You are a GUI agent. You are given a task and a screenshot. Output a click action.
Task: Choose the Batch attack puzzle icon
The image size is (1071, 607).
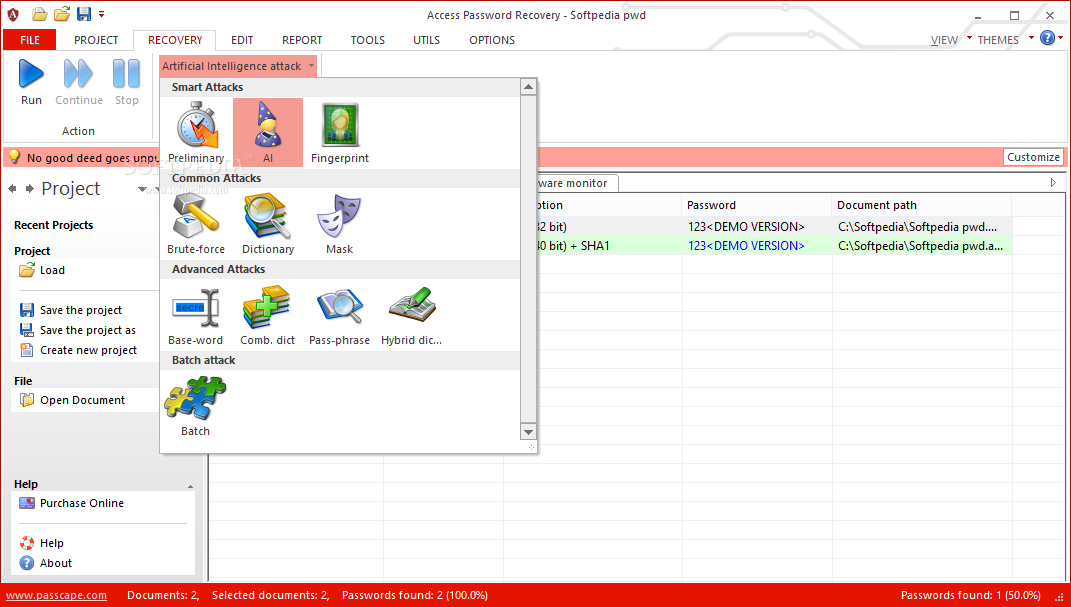tap(195, 406)
